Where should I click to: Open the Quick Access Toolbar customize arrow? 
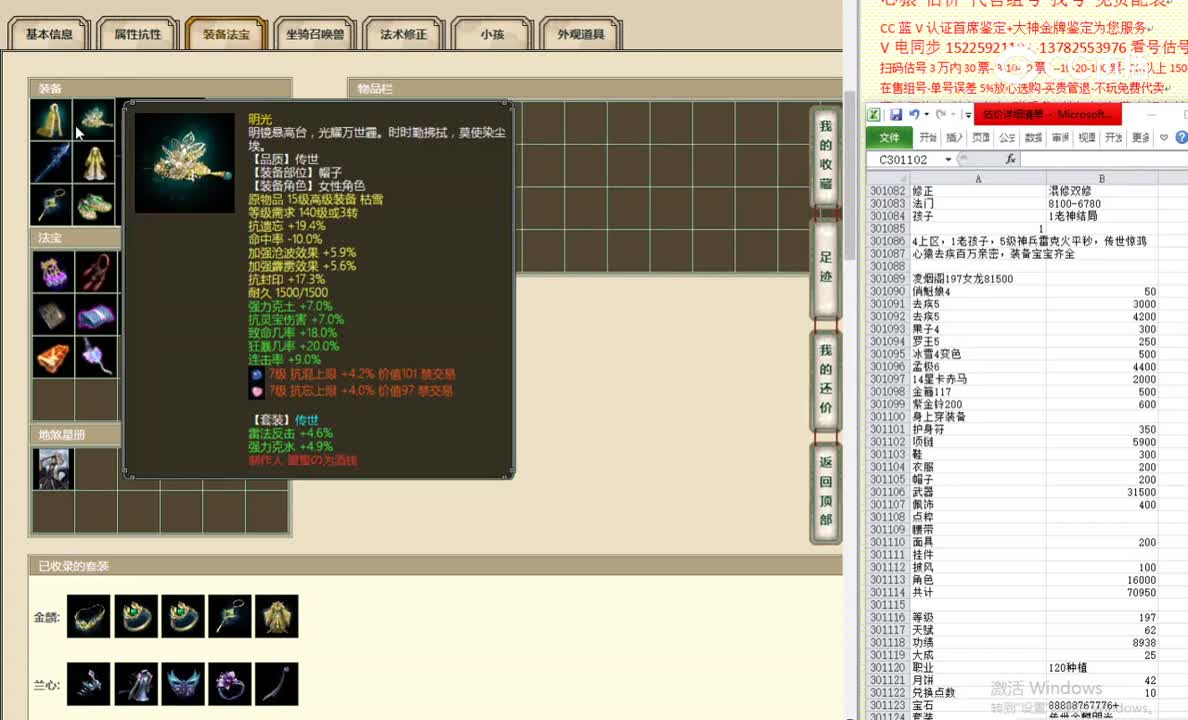(967, 115)
